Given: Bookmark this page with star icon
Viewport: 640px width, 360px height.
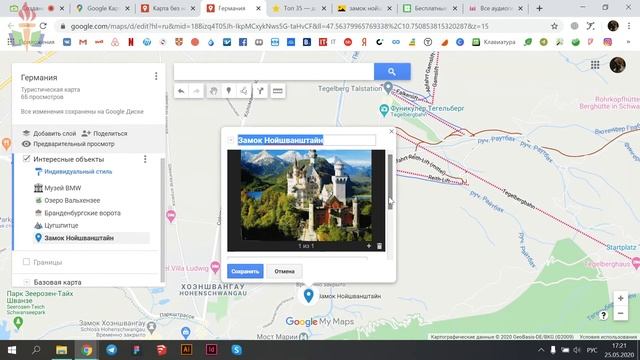Looking at the screenshot, I should 554,26.
